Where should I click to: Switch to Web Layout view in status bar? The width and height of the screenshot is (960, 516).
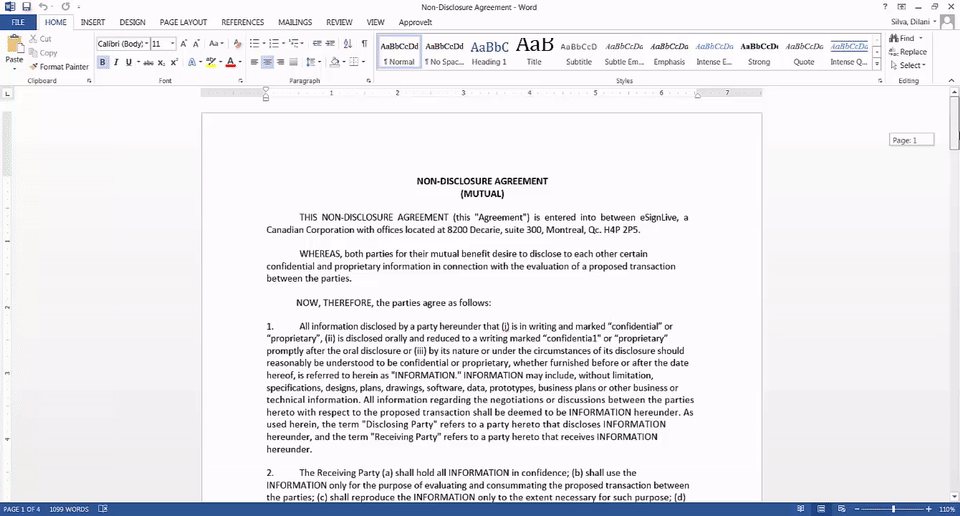click(842, 509)
